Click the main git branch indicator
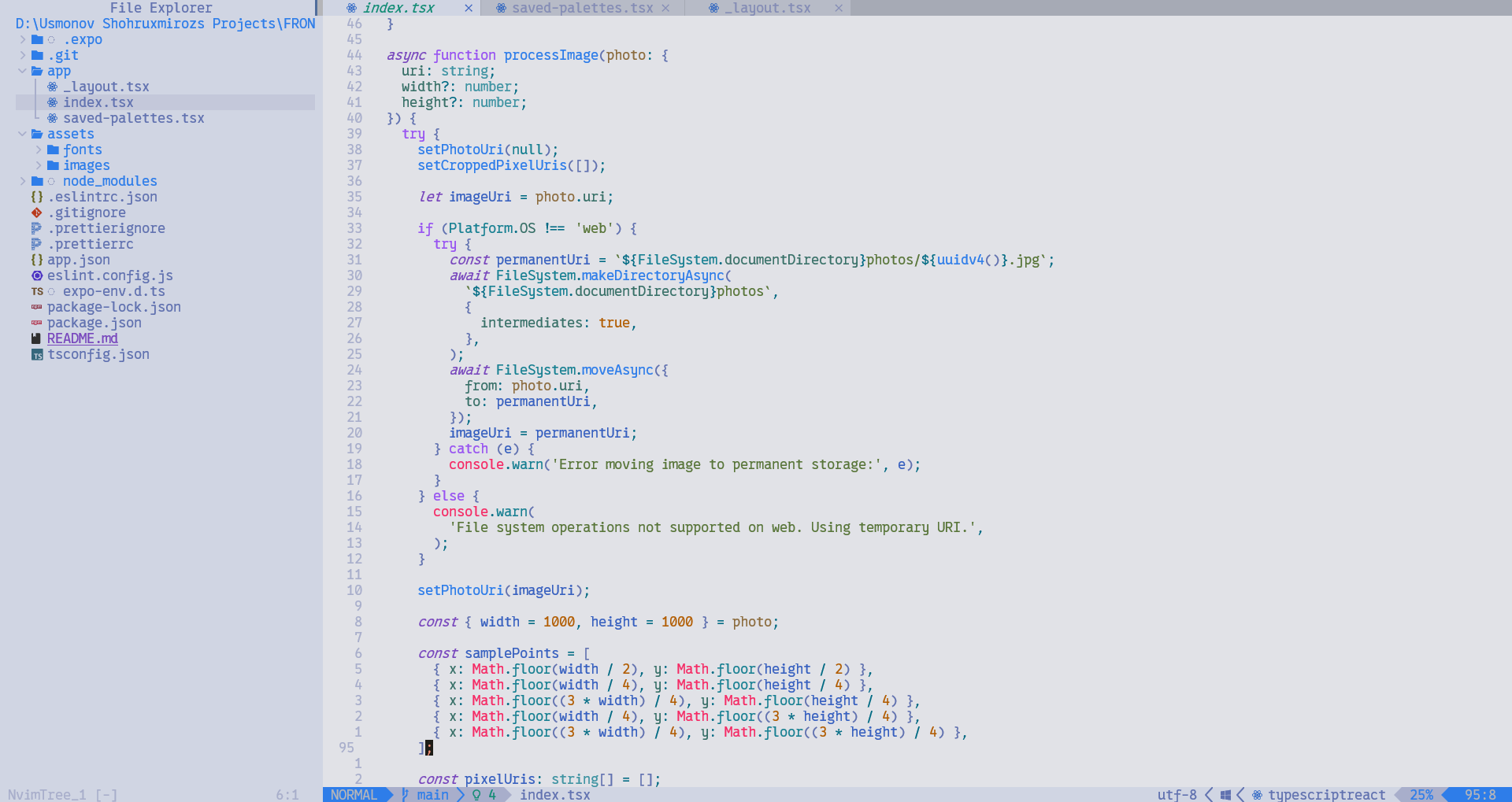The image size is (1512, 802). (432, 795)
